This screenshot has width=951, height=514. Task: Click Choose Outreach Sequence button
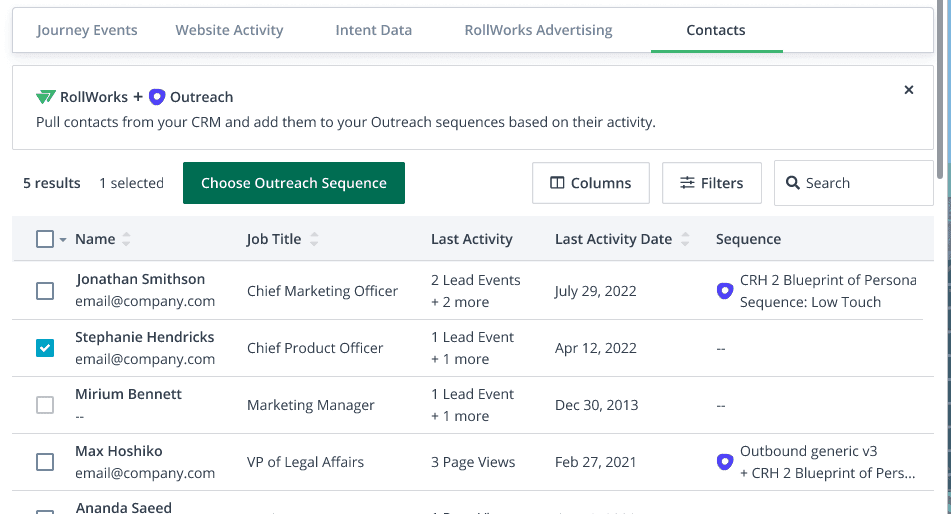(x=293, y=183)
